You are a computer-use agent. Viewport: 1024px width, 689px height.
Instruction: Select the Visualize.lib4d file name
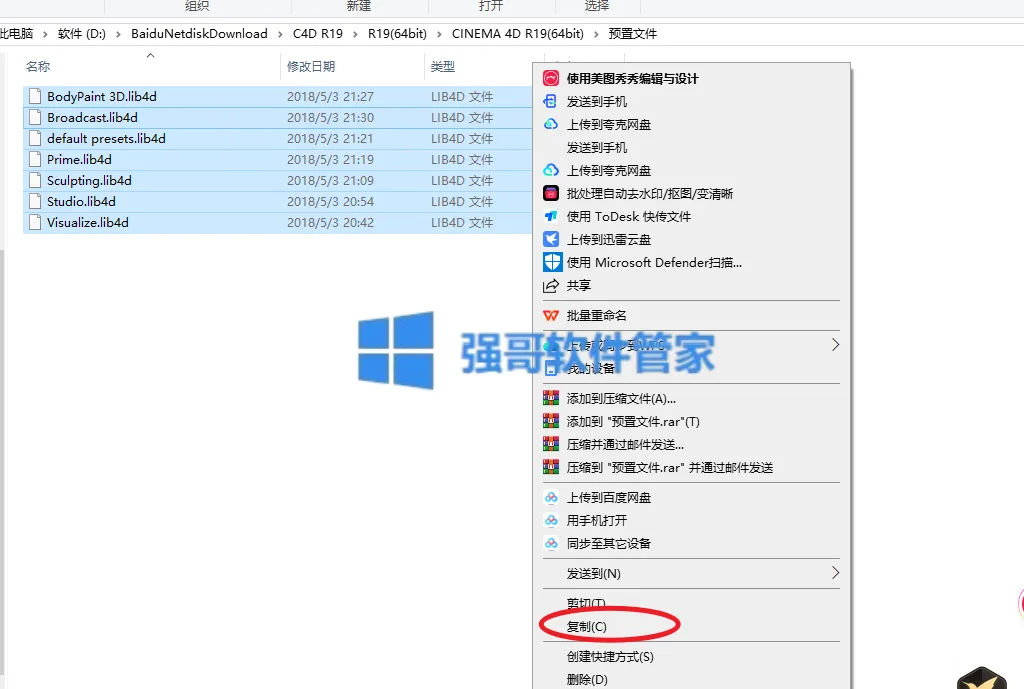tap(88, 222)
